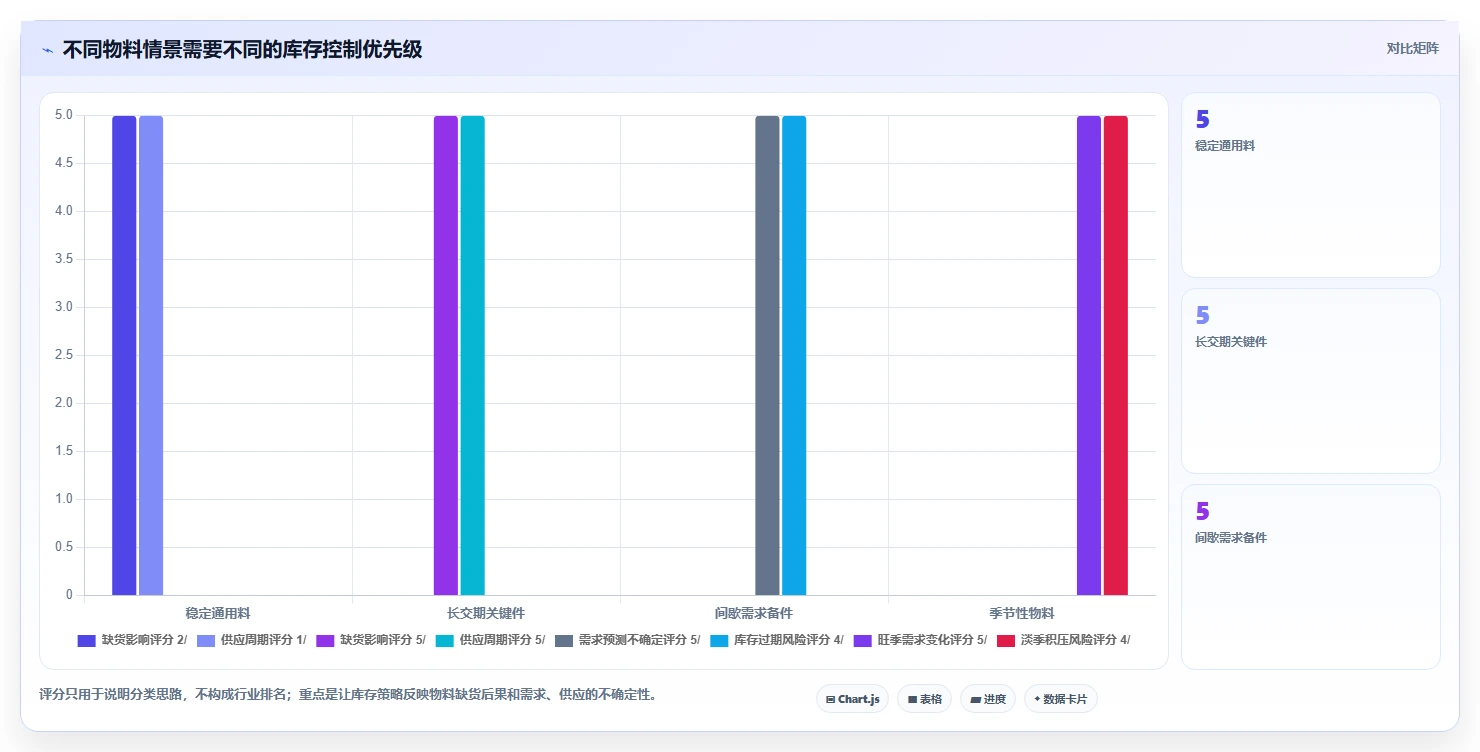Toggle the 供应周期评分 5/ legend series
Image resolution: width=1480 pixels, height=752 pixels.
pos(490,640)
